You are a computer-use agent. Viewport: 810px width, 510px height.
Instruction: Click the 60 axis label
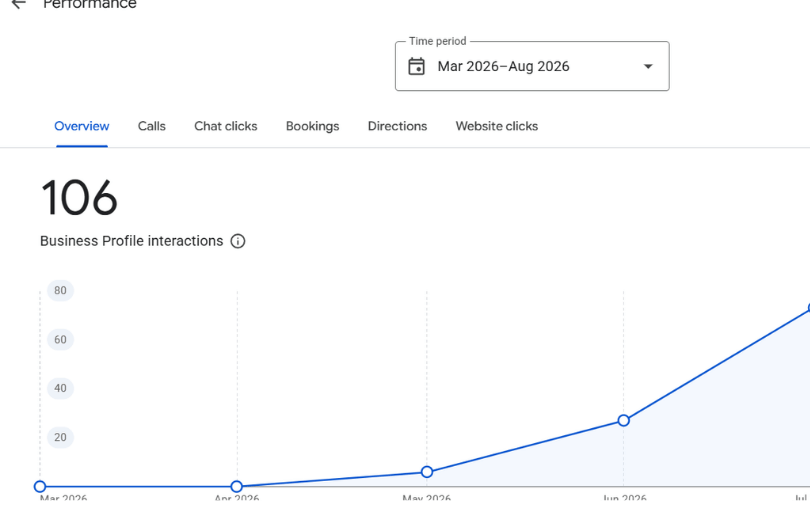pyautogui.click(x=60, y=339)
